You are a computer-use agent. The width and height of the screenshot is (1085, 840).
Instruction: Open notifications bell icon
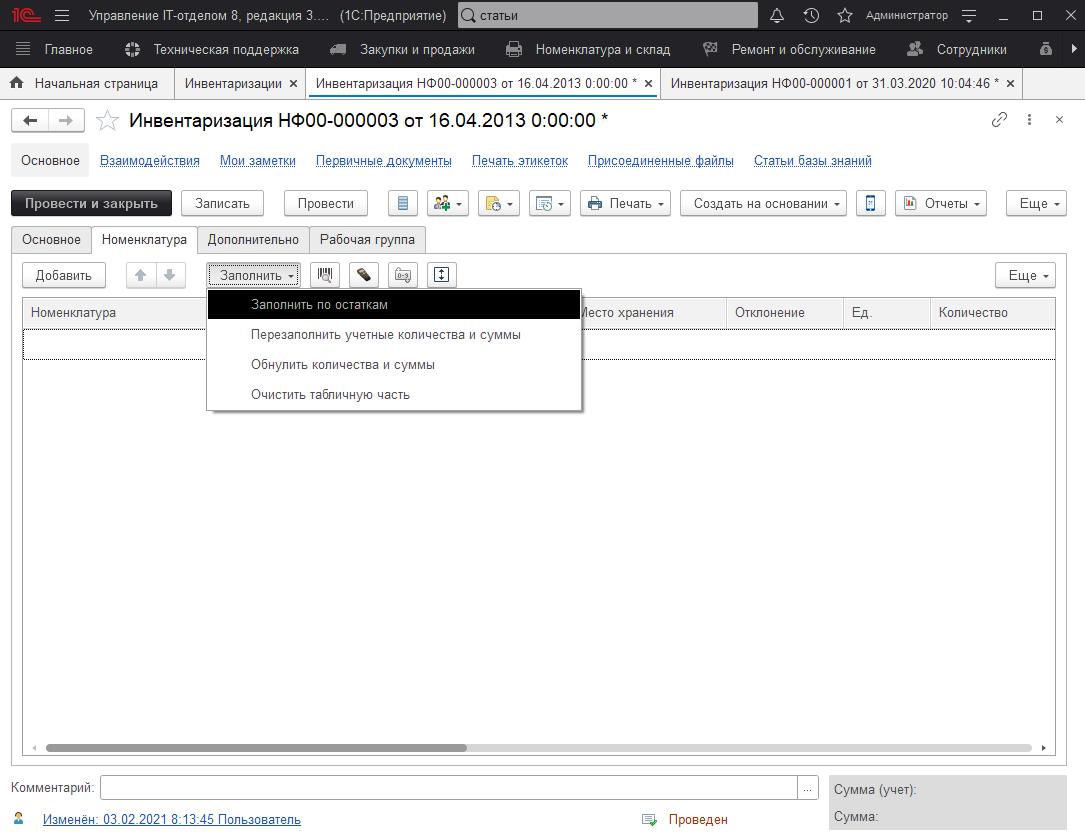tap(777, 16)
